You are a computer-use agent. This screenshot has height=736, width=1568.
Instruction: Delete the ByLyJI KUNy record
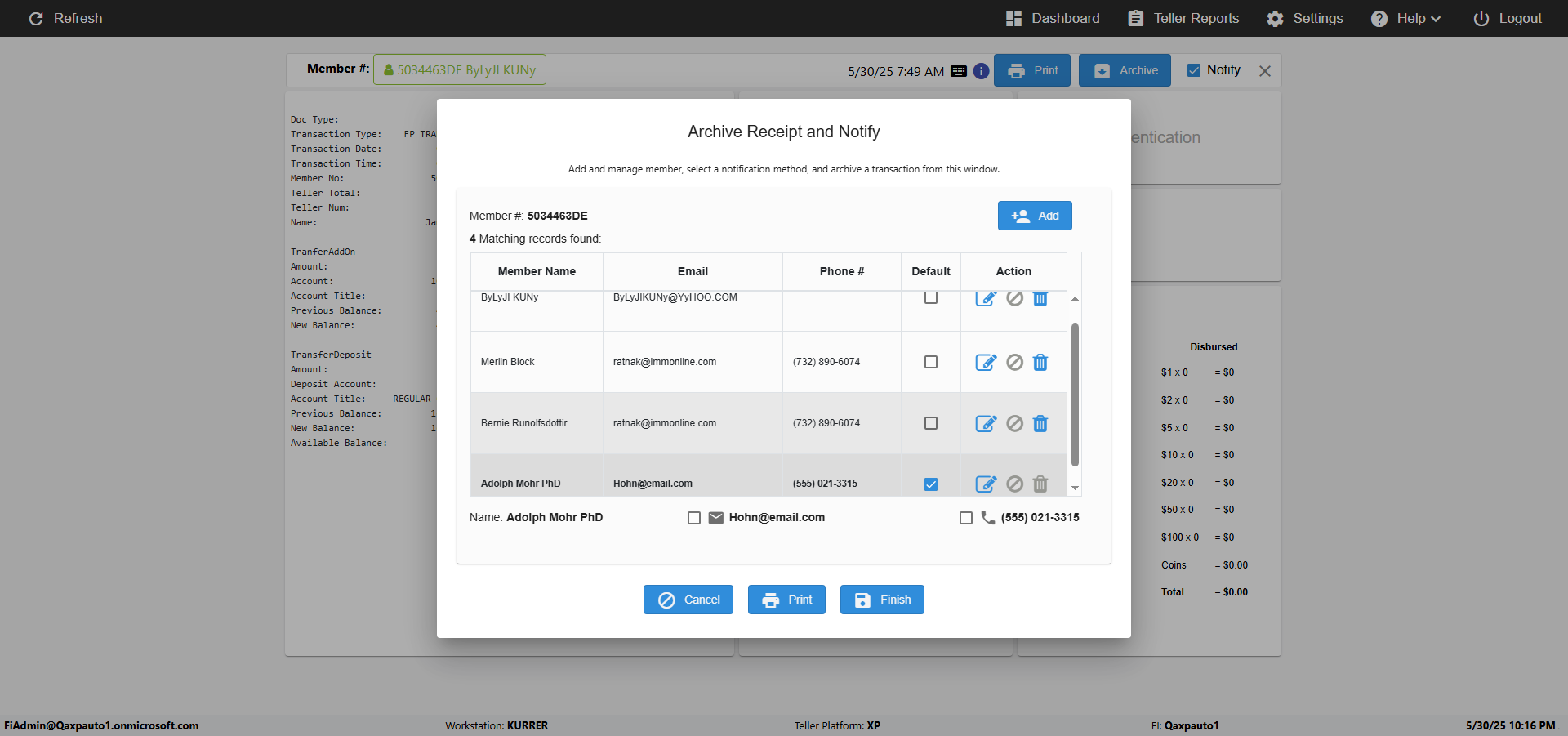click(x=1040, y=298)
